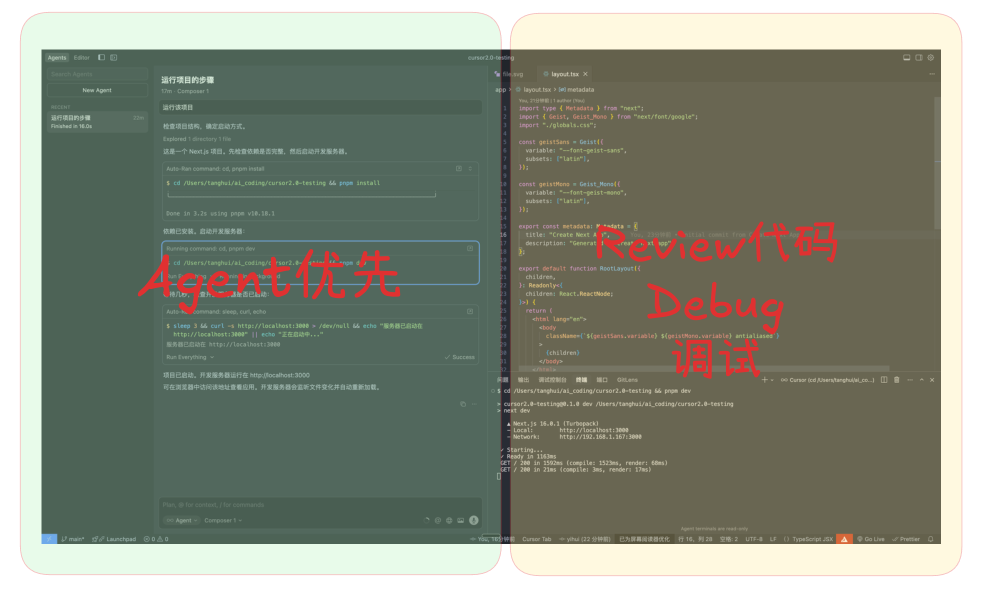Click the main branch indicator in status bar

point(72,539)
